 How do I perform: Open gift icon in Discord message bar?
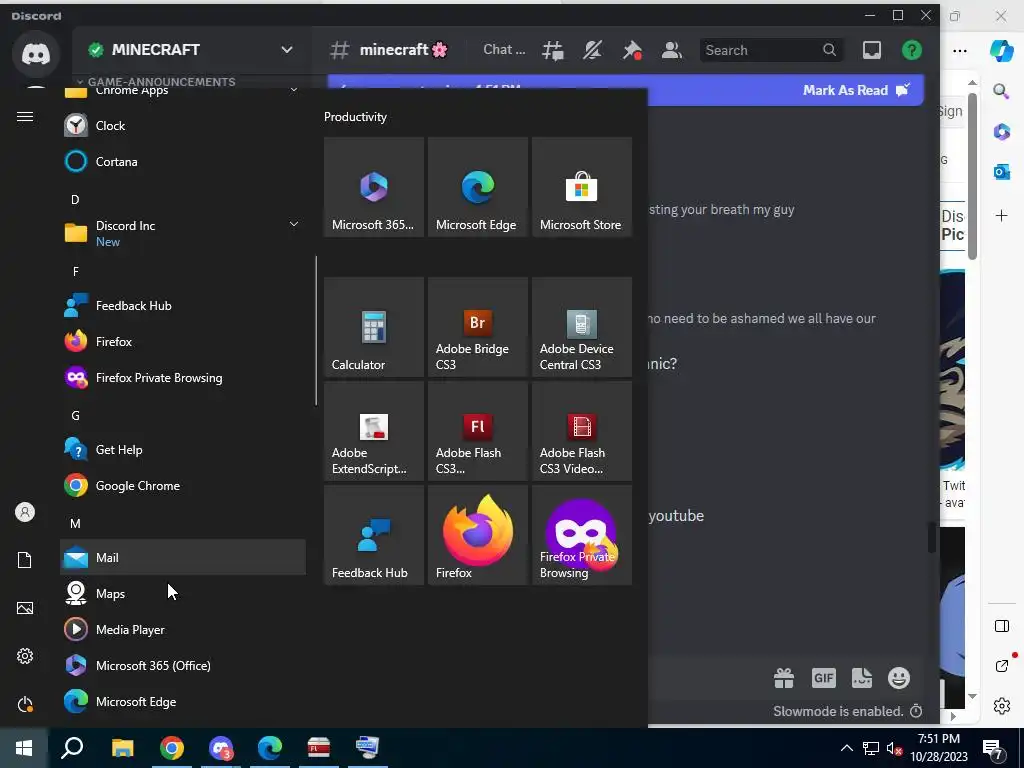click(784, 678)
